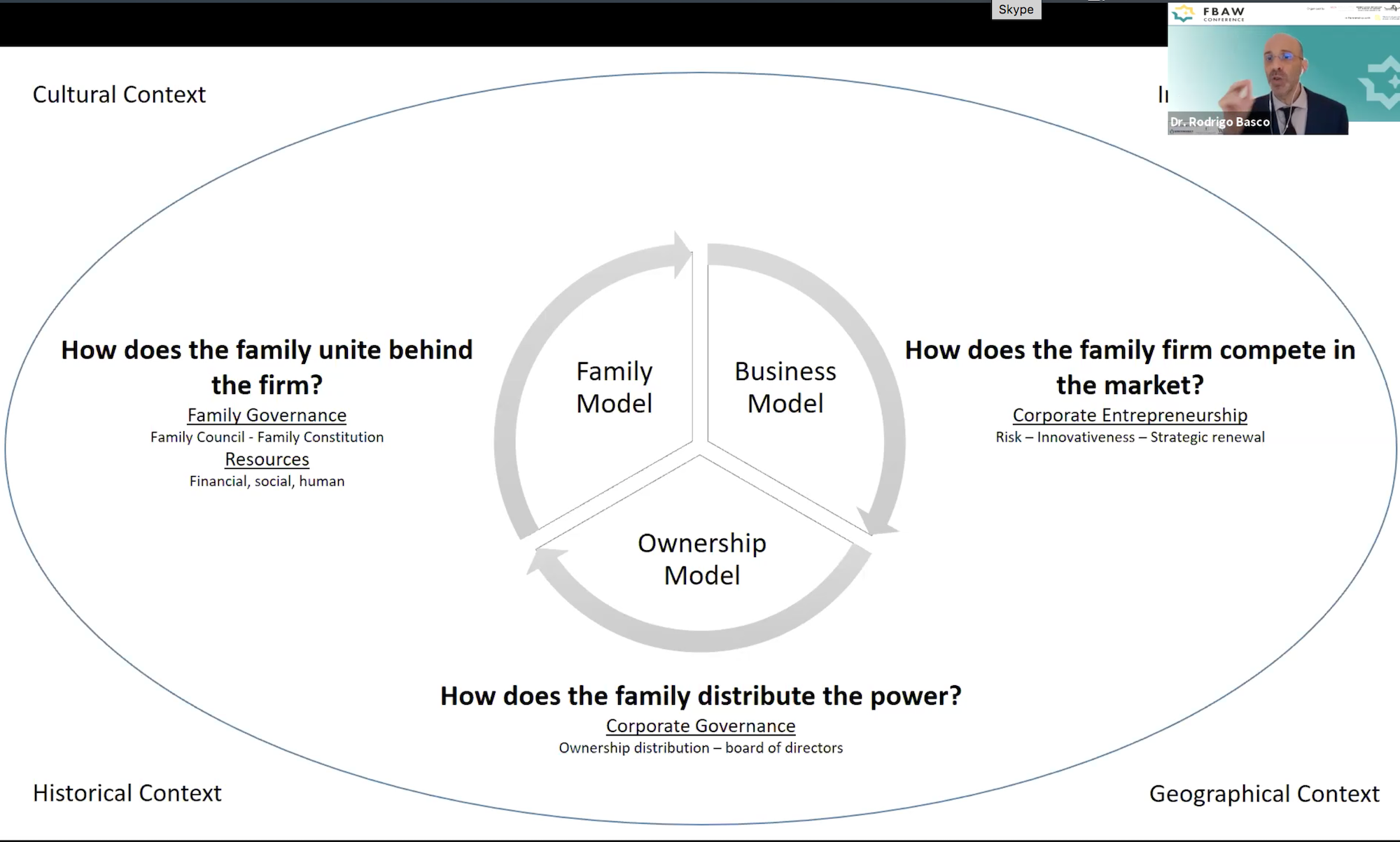Click the Family Model segment

(614, 387)
